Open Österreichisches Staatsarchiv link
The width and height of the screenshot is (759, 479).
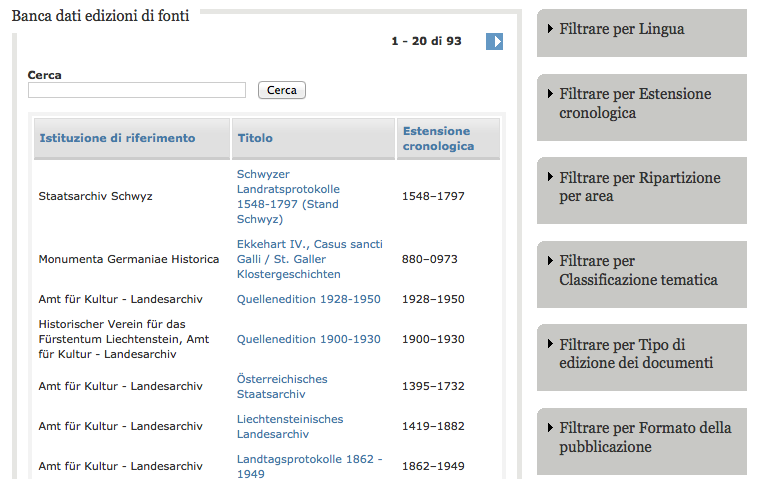coord(282,386)
